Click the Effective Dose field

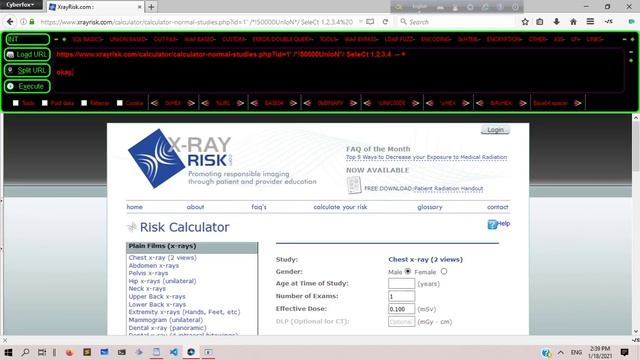click(x=401, y=309)
